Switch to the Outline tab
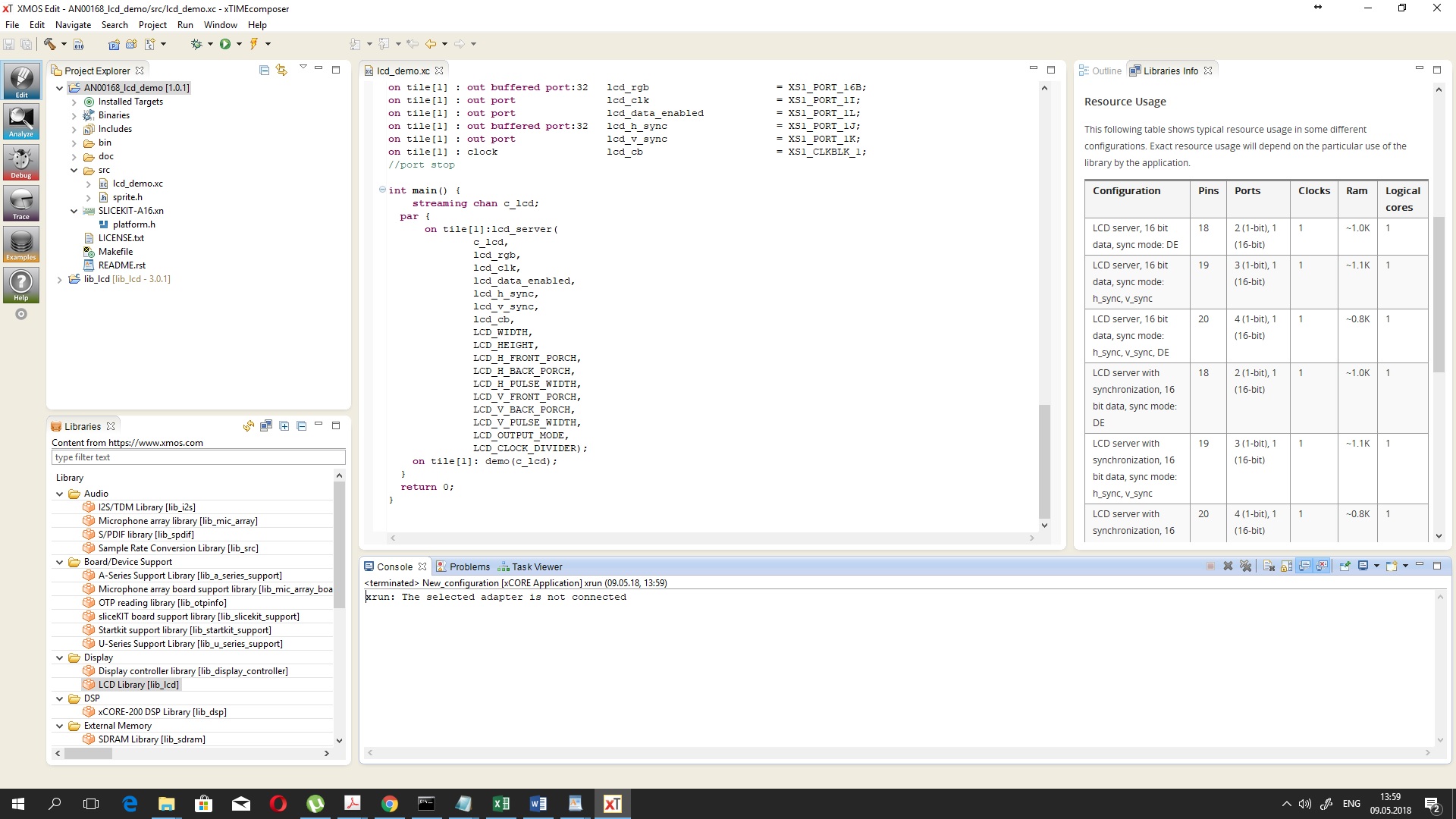Image resolution: width=1456 pixels, height=819 pixels. click(1100, 71)
